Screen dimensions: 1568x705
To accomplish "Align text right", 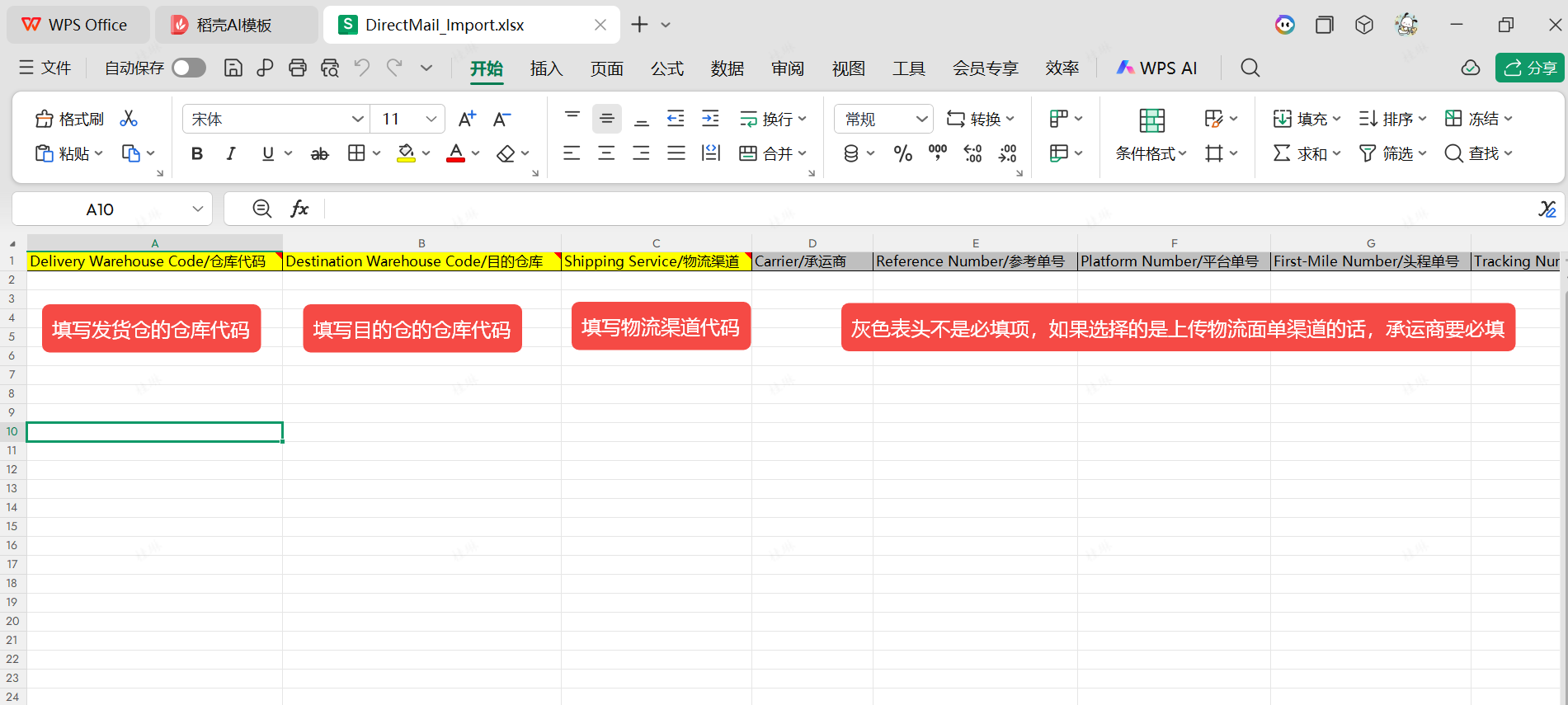I will click(641, 153).
